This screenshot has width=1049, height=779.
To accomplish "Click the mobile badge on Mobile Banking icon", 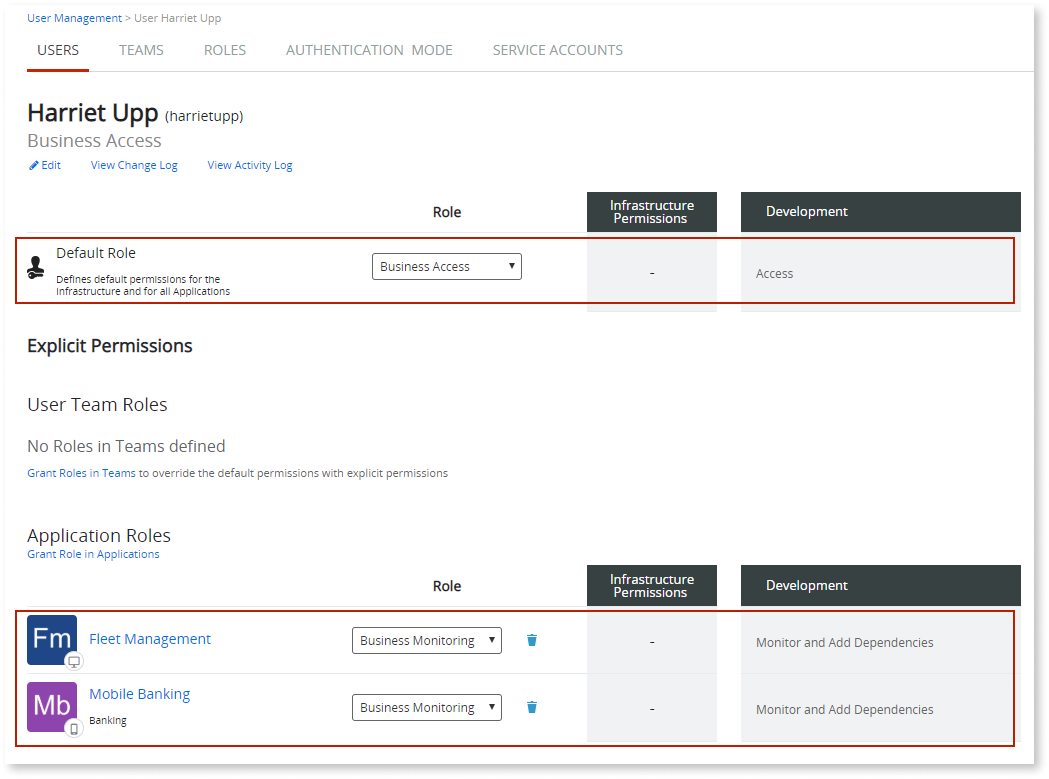I will click(x=73, y=728).
